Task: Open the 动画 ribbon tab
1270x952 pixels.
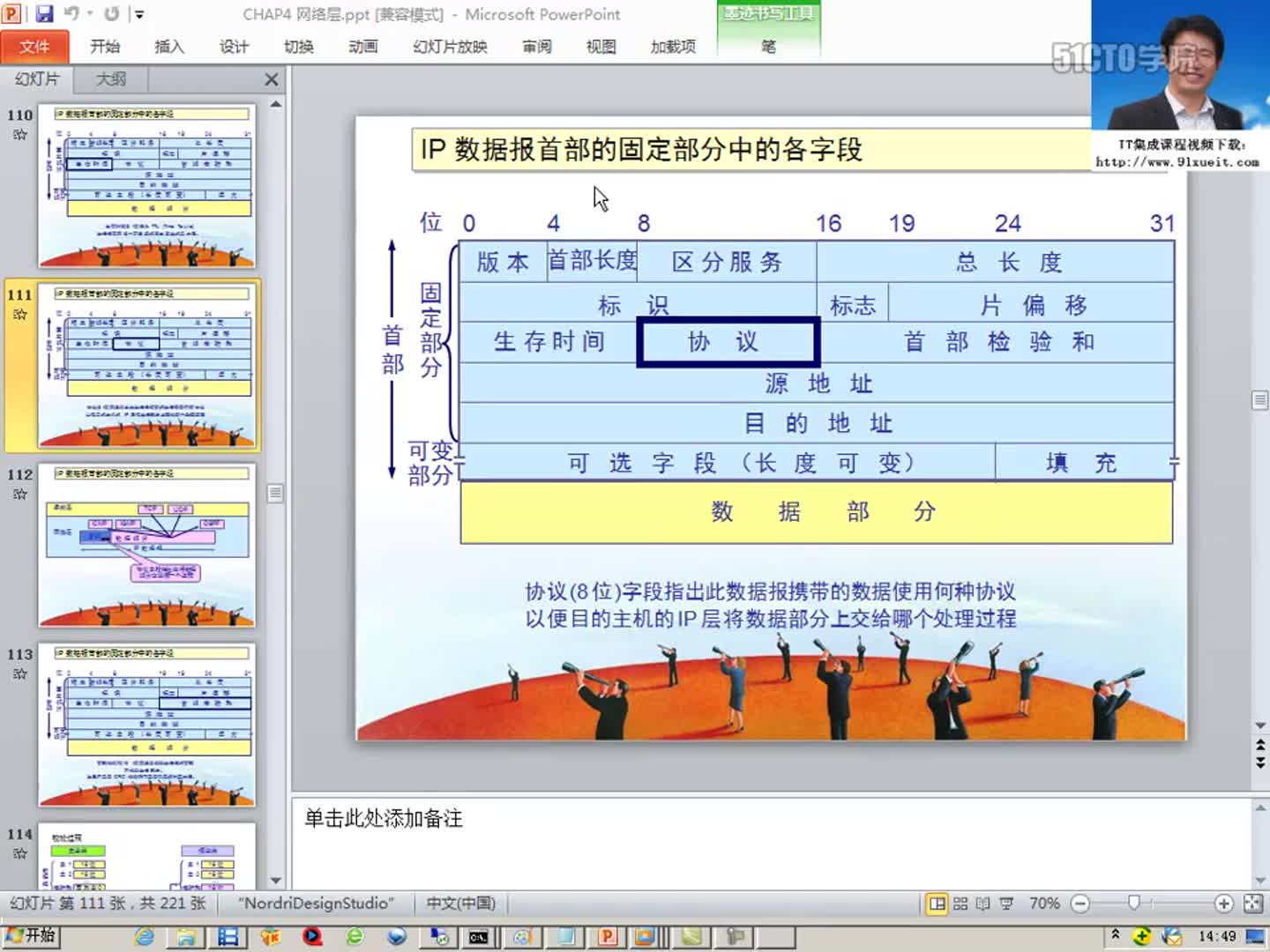Action: click(363, 47)
